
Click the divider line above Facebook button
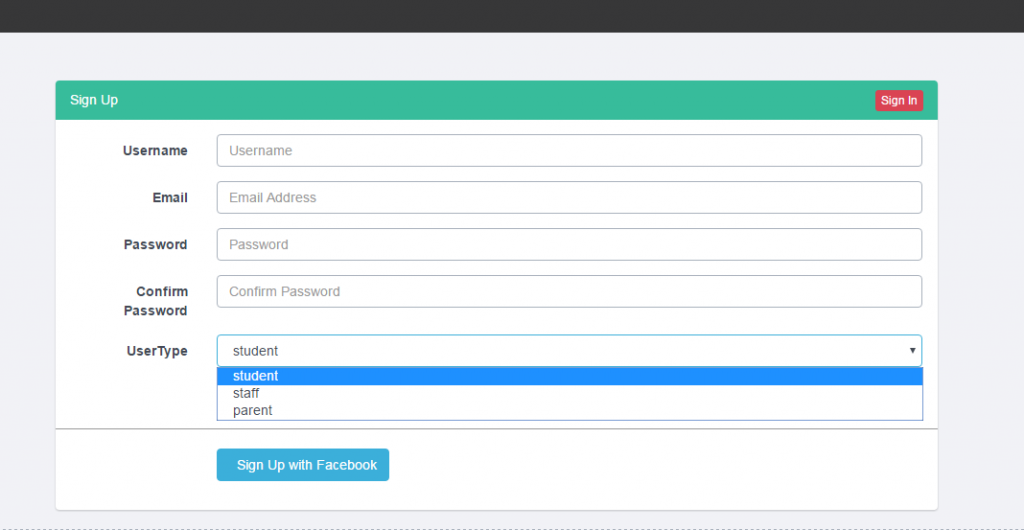coord(600,429)
